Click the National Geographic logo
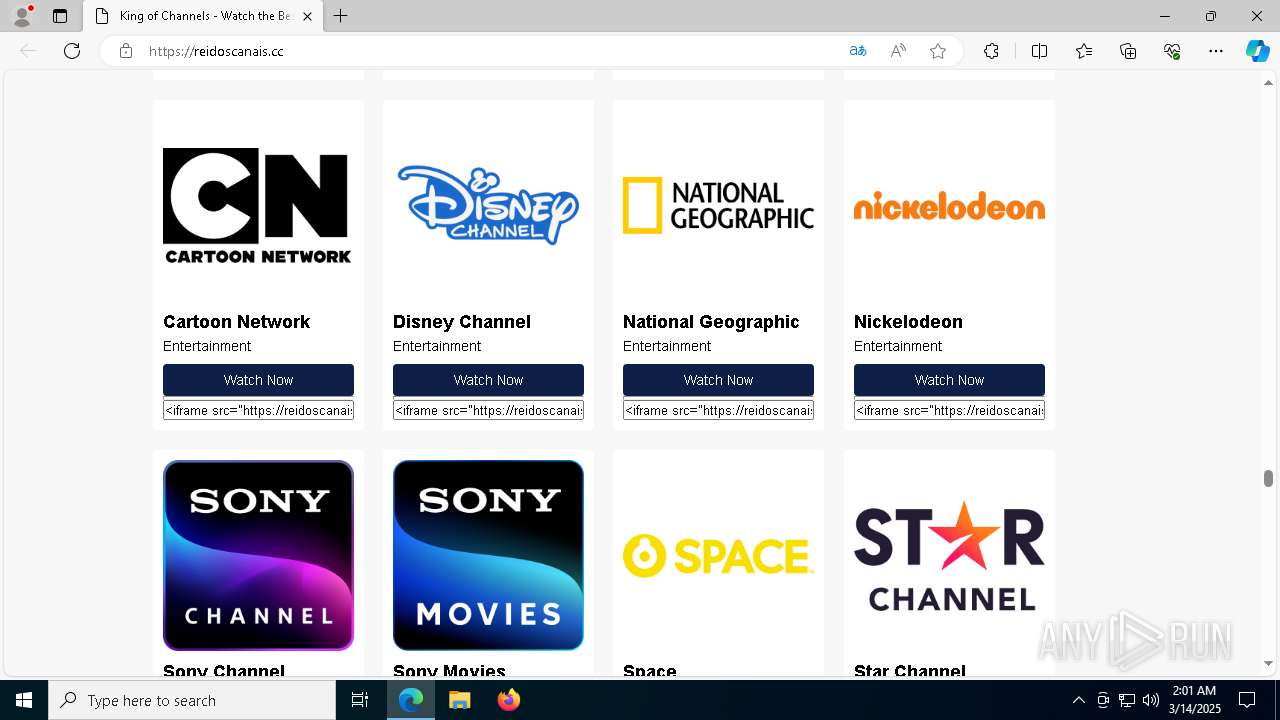Screen dimensions: 1280x720 click(x=718, y=205)
